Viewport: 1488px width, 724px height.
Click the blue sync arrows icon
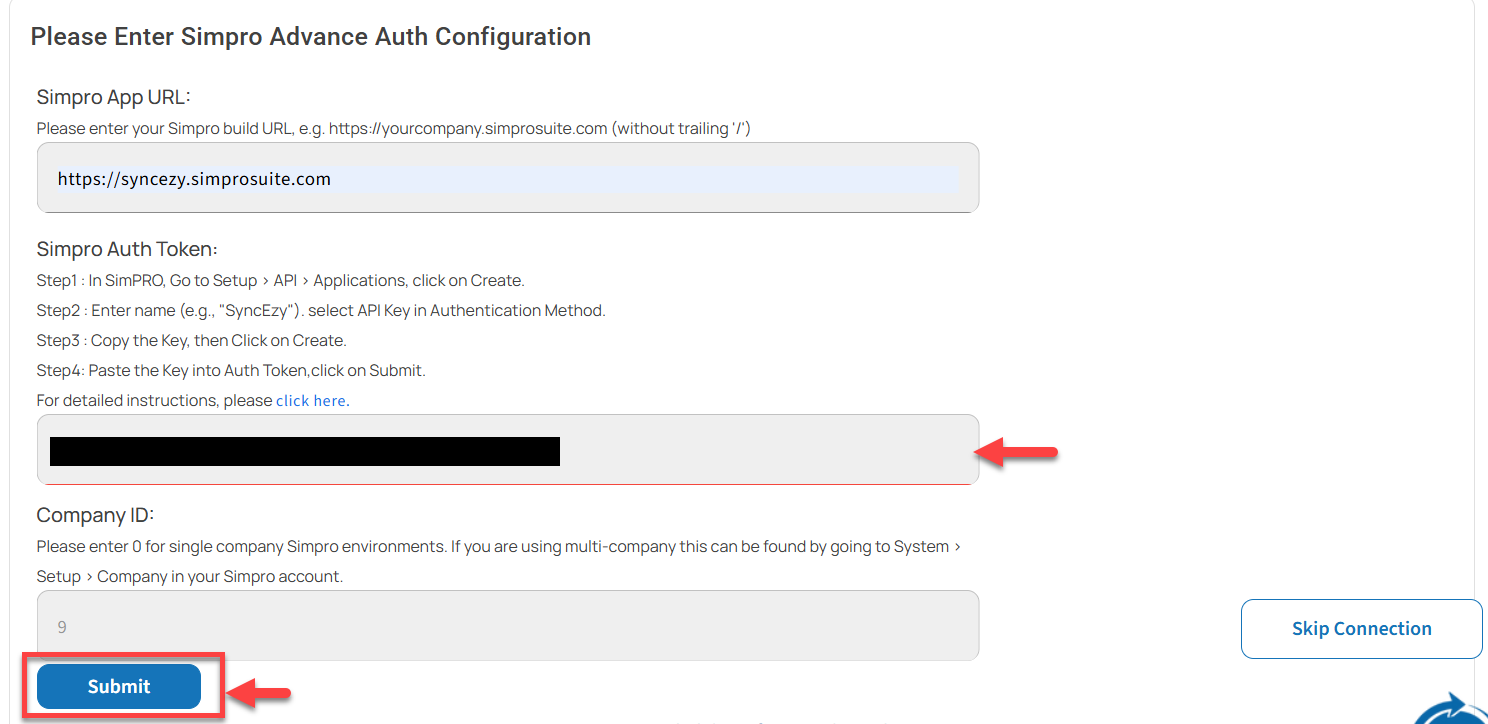coord(1452,709)
